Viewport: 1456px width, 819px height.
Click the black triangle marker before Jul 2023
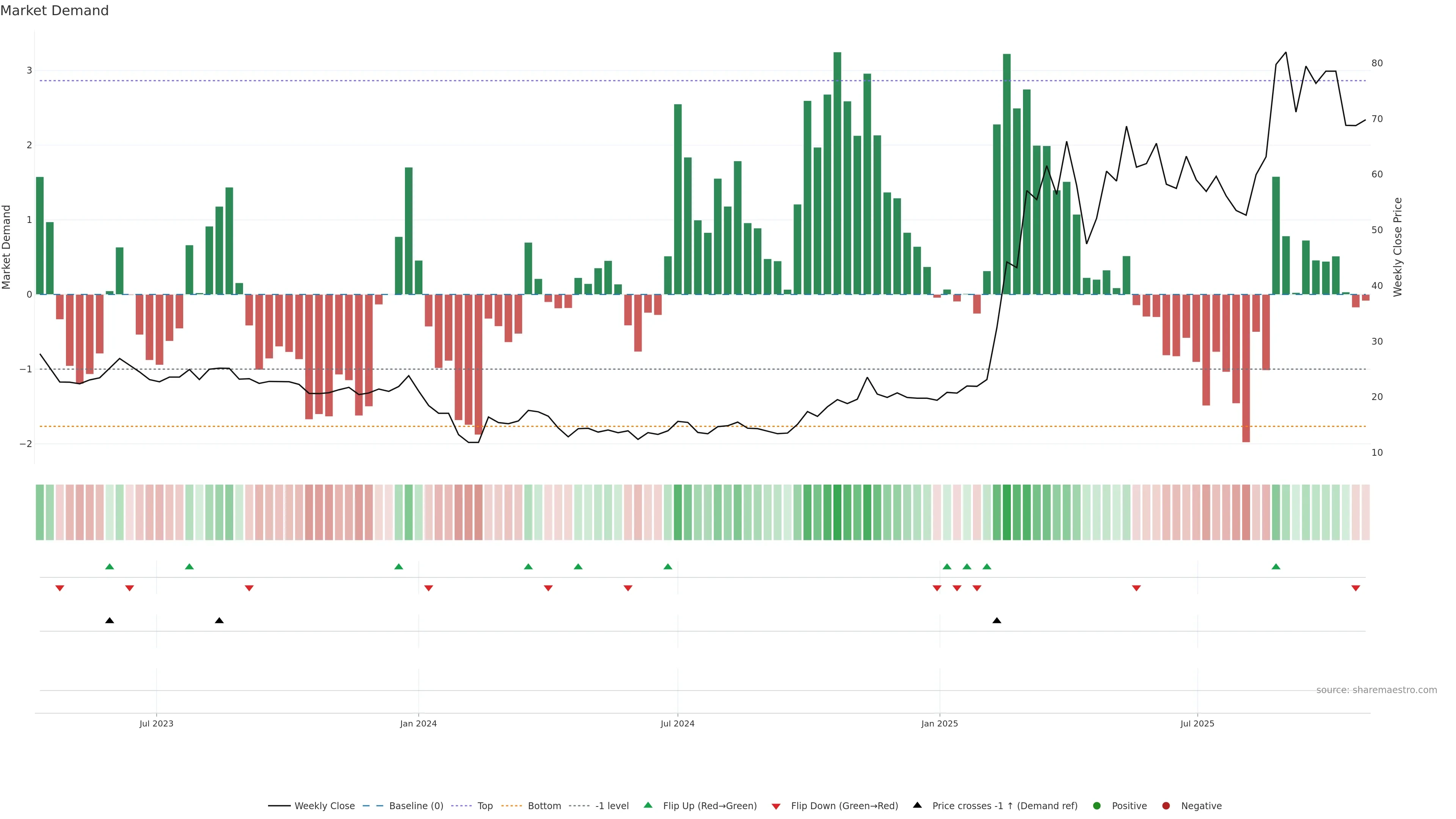click(x=110, y=621)
